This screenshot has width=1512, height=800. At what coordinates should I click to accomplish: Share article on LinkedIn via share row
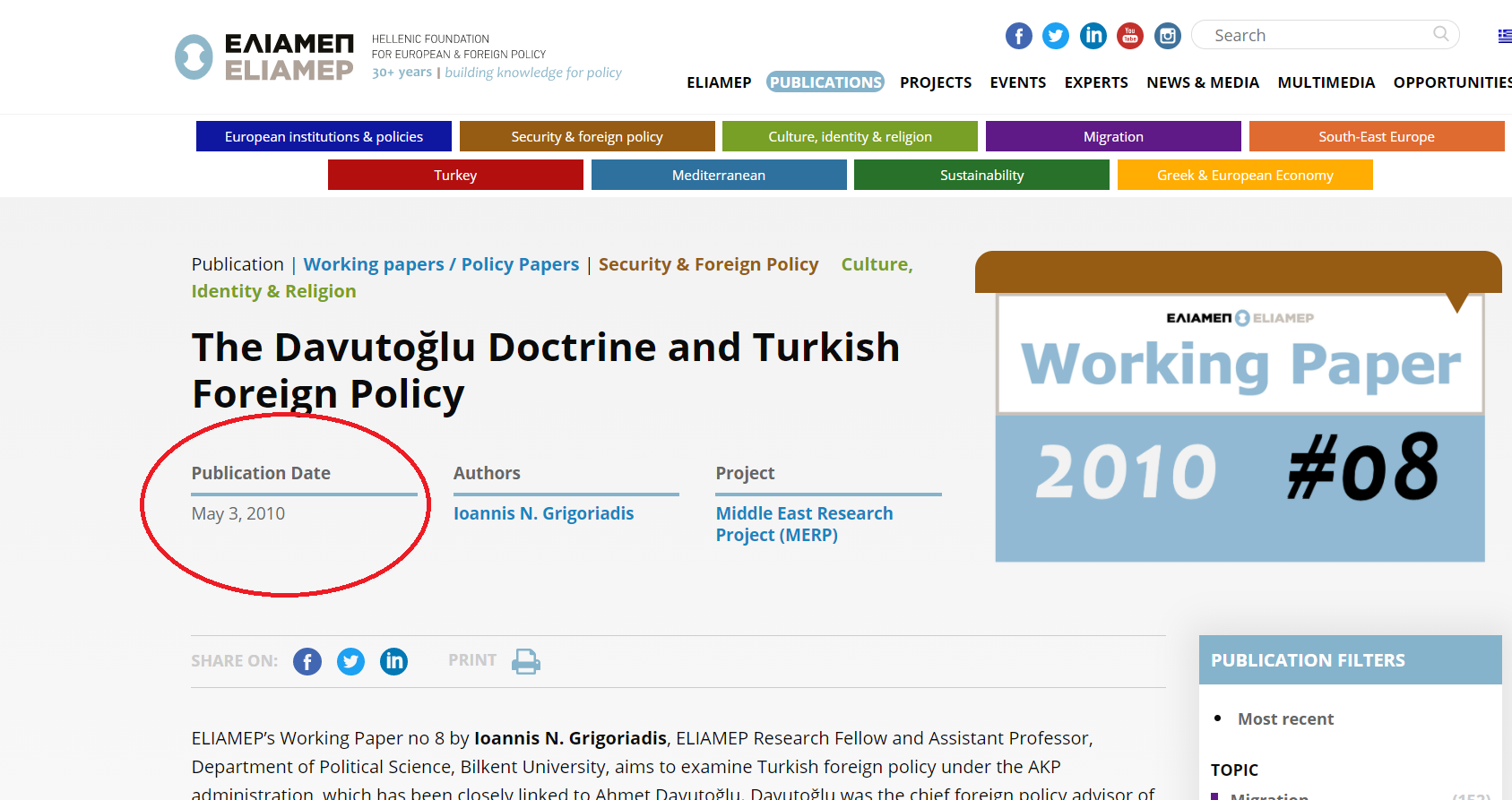pyautogui.click(x=393, y=661)
